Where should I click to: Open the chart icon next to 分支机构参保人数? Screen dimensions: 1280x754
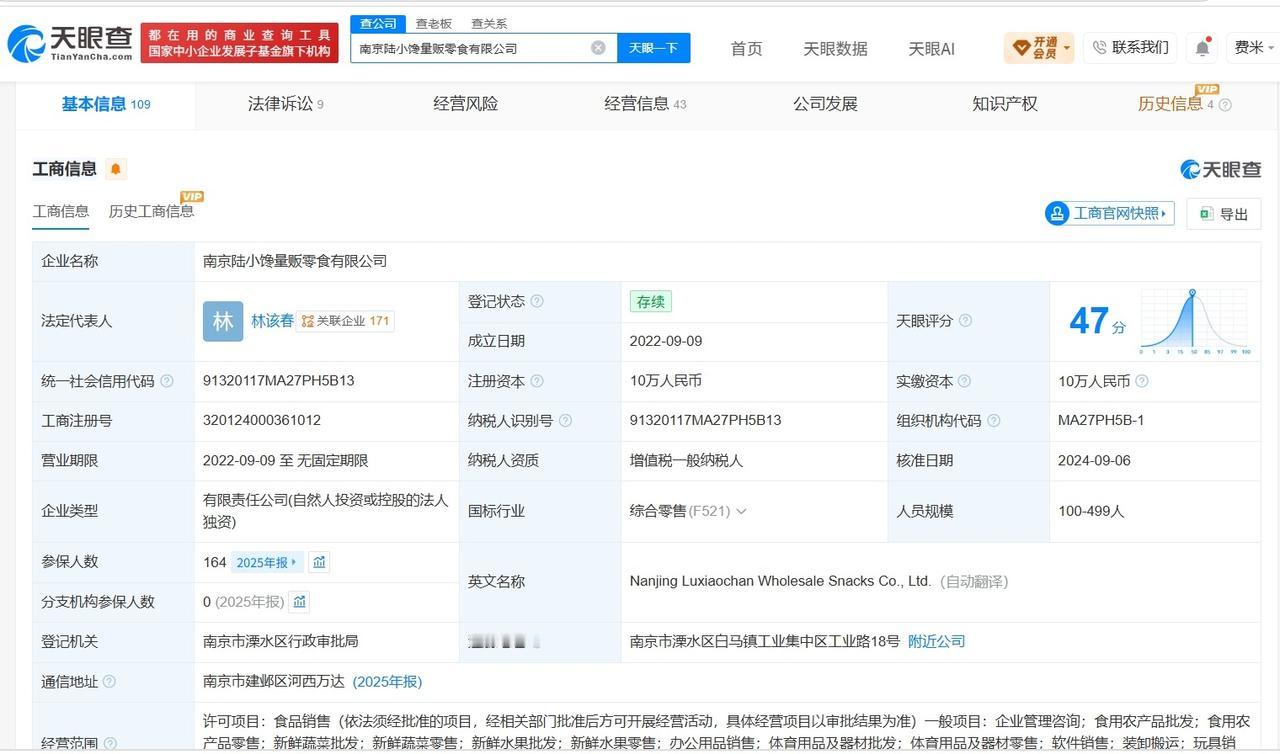300,601
